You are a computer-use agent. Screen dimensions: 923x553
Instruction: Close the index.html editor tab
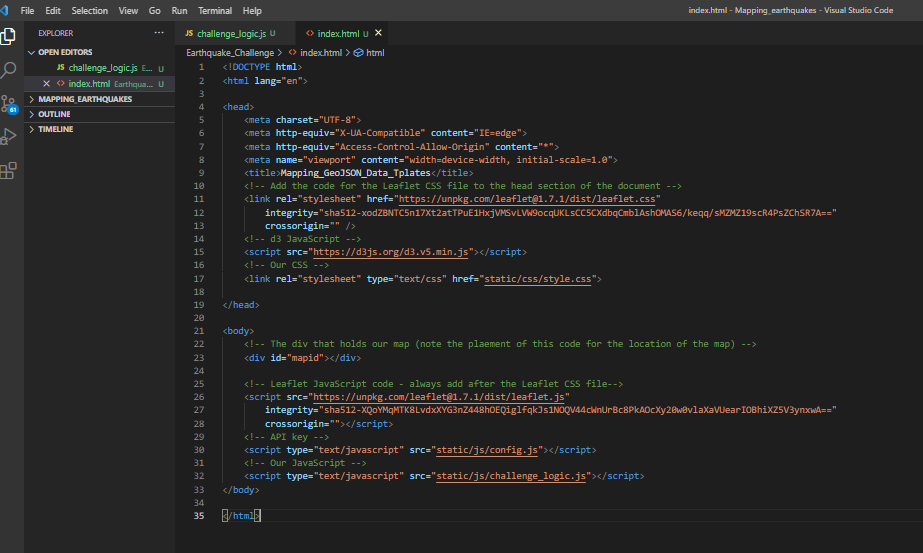coord(379,33)
